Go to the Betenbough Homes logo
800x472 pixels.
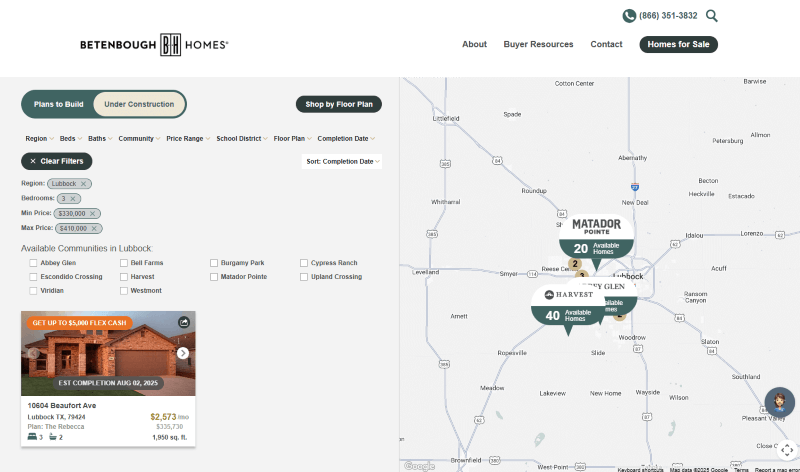(x=154, y=45)
